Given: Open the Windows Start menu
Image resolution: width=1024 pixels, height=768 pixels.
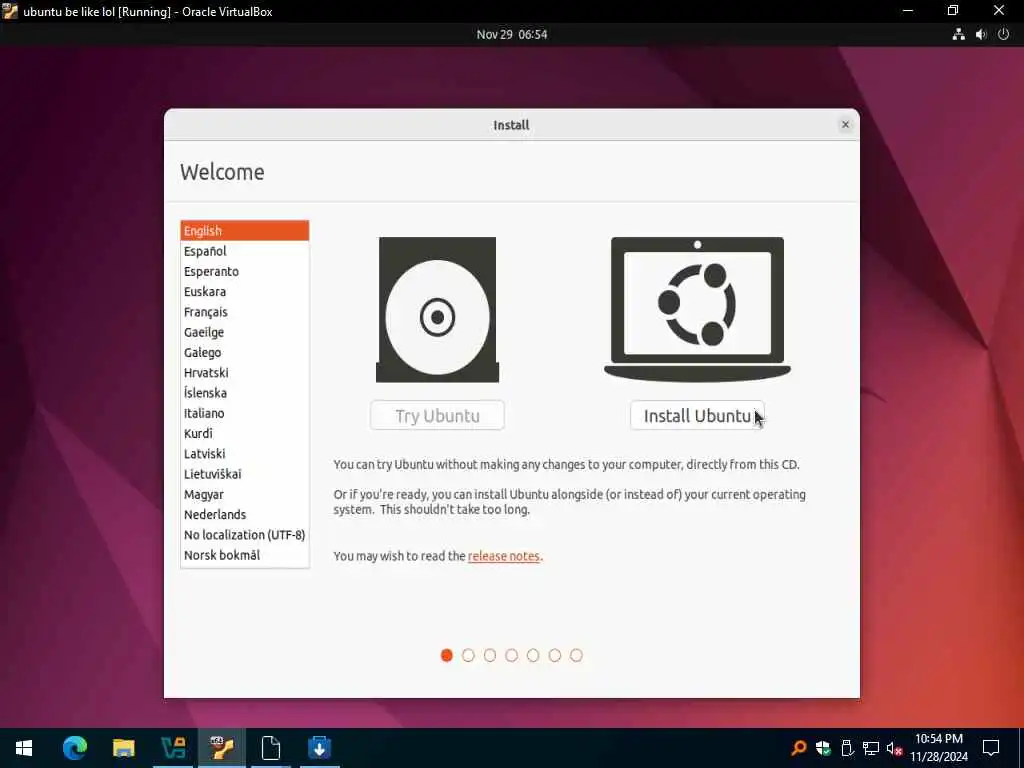Looking at the screenshot, I should [x=24, y=748].
